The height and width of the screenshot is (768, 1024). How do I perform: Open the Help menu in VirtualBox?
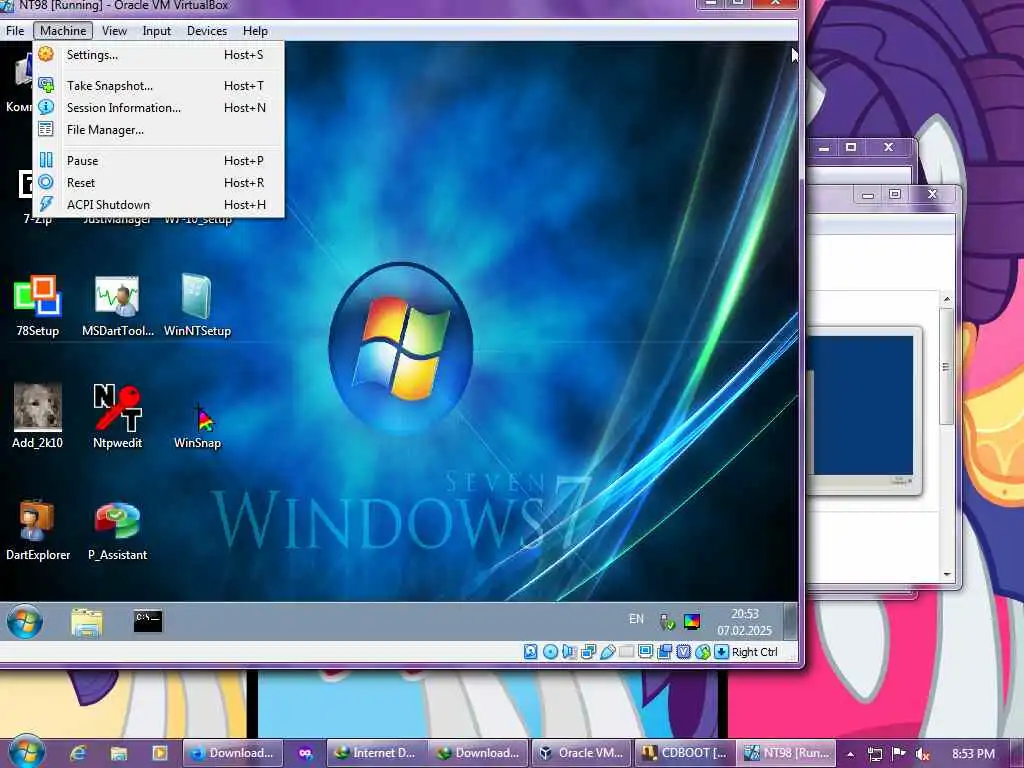255,31
